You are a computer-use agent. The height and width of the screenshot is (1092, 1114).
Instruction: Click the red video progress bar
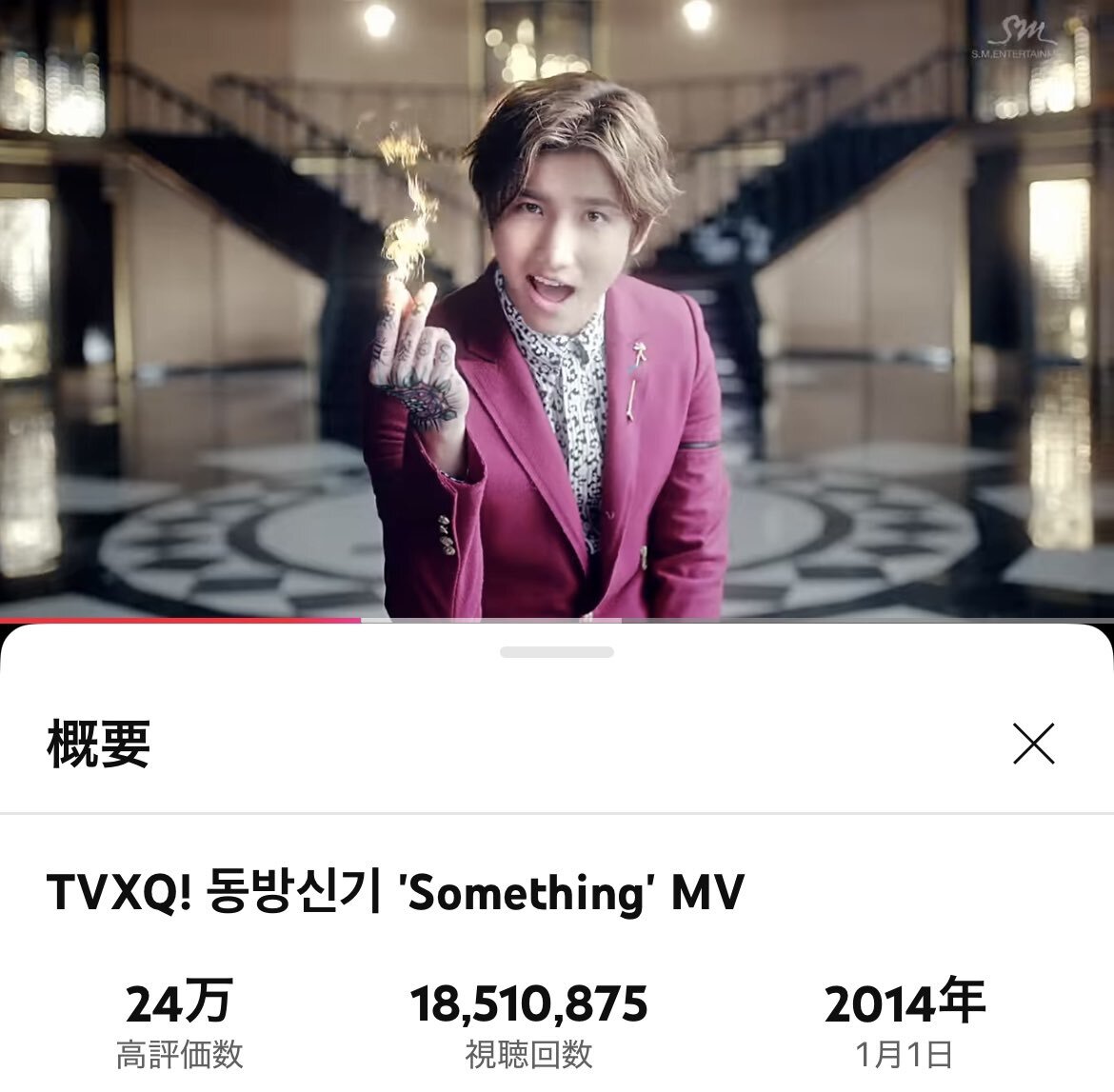181,620
